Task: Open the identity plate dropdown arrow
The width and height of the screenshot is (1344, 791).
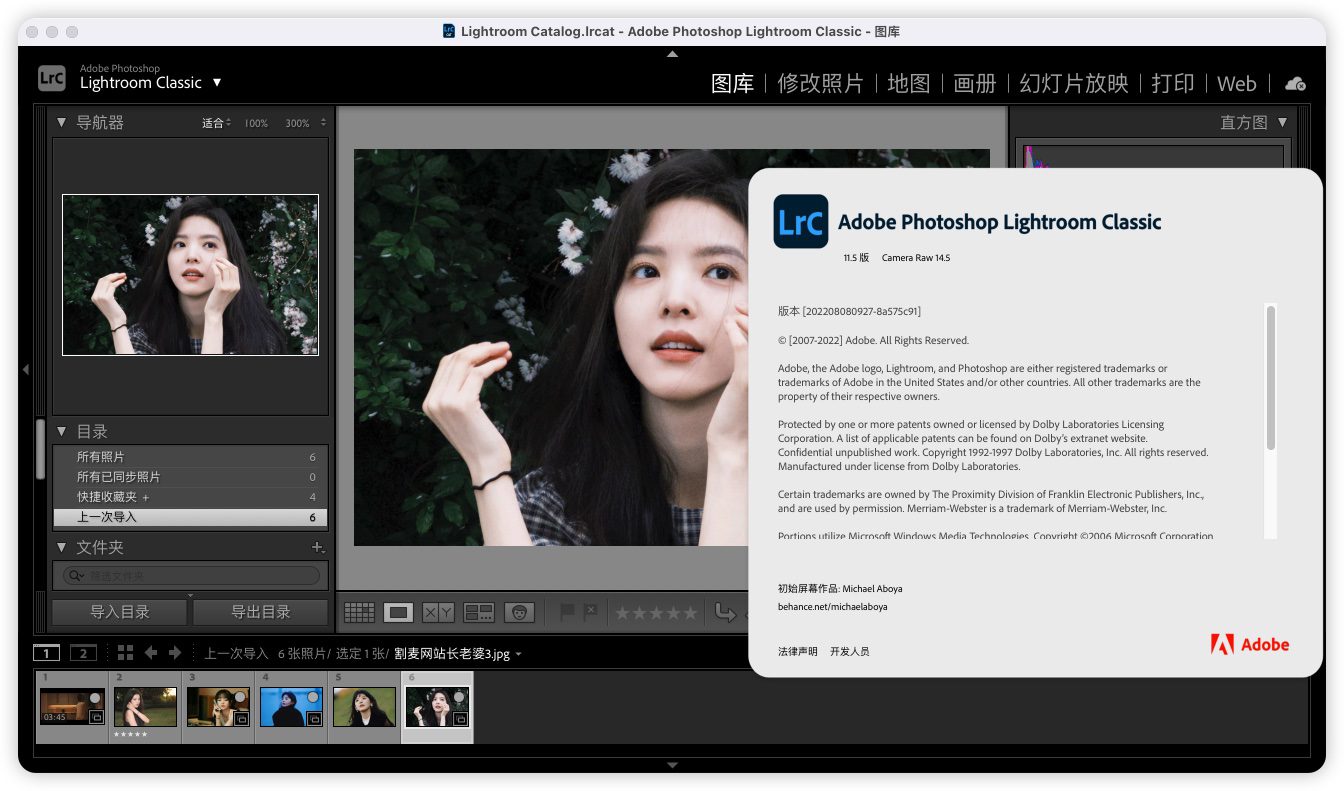Action: (x=217, y=82)
